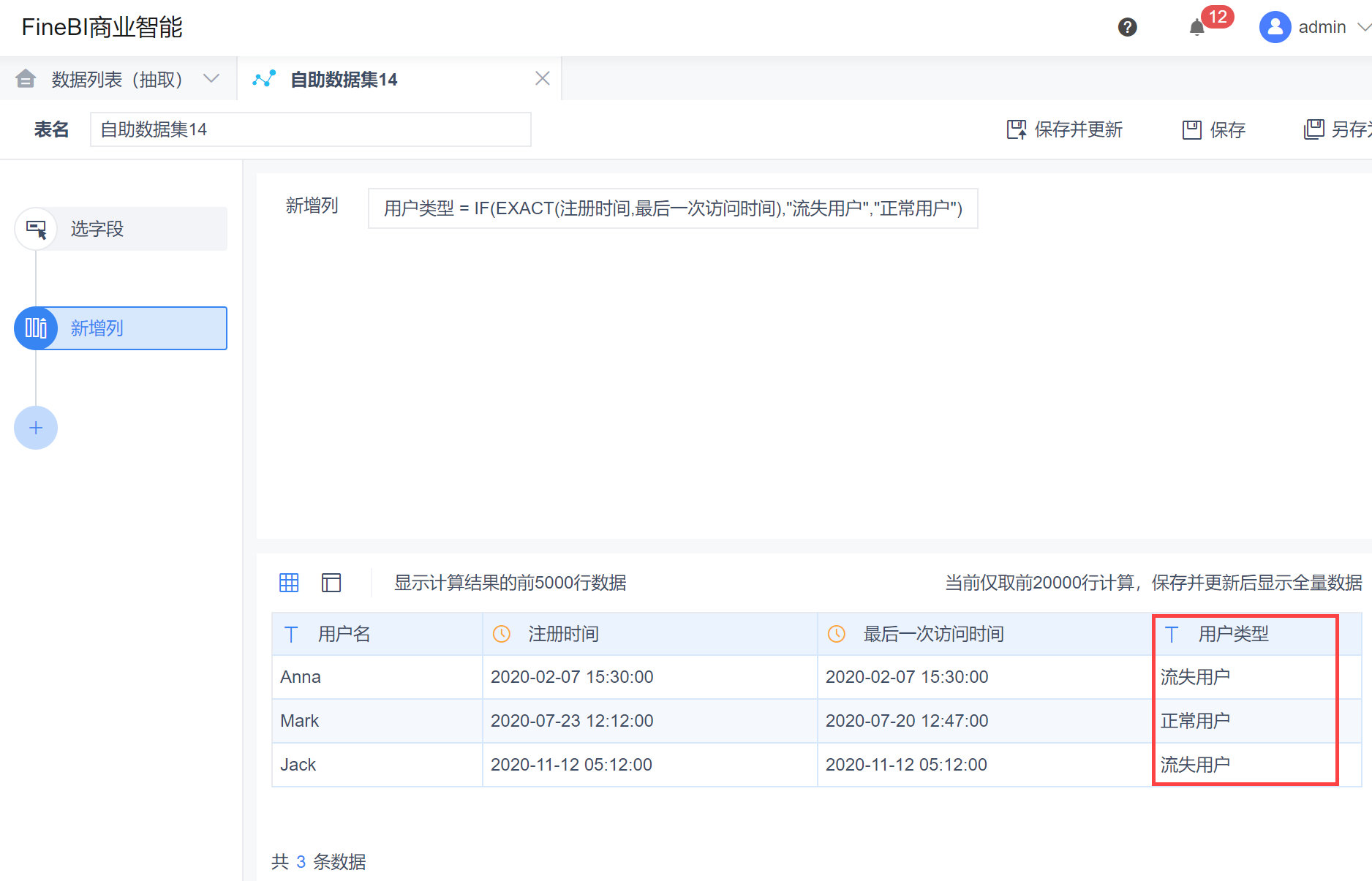
Task: Open notifications bell with 12 badge
Action: coord(1197,28)
